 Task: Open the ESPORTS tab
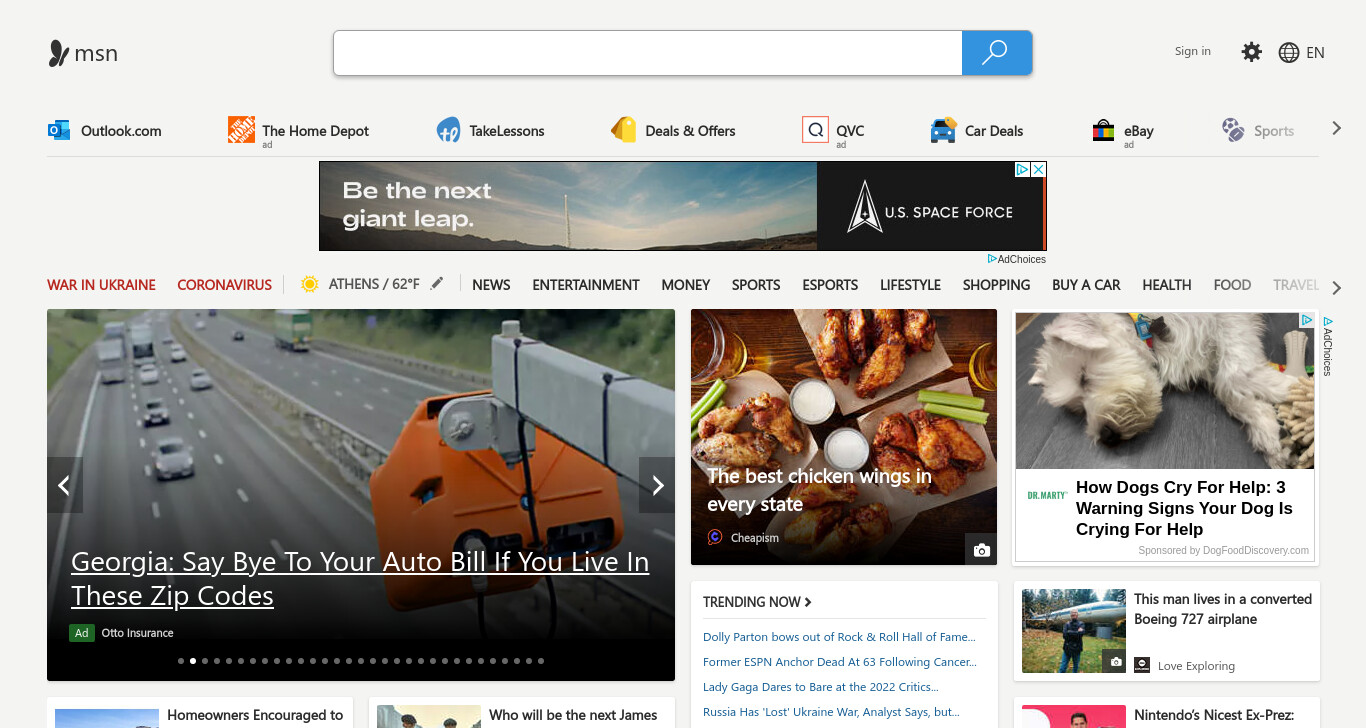pyautogui.click(x=830, y=285)
